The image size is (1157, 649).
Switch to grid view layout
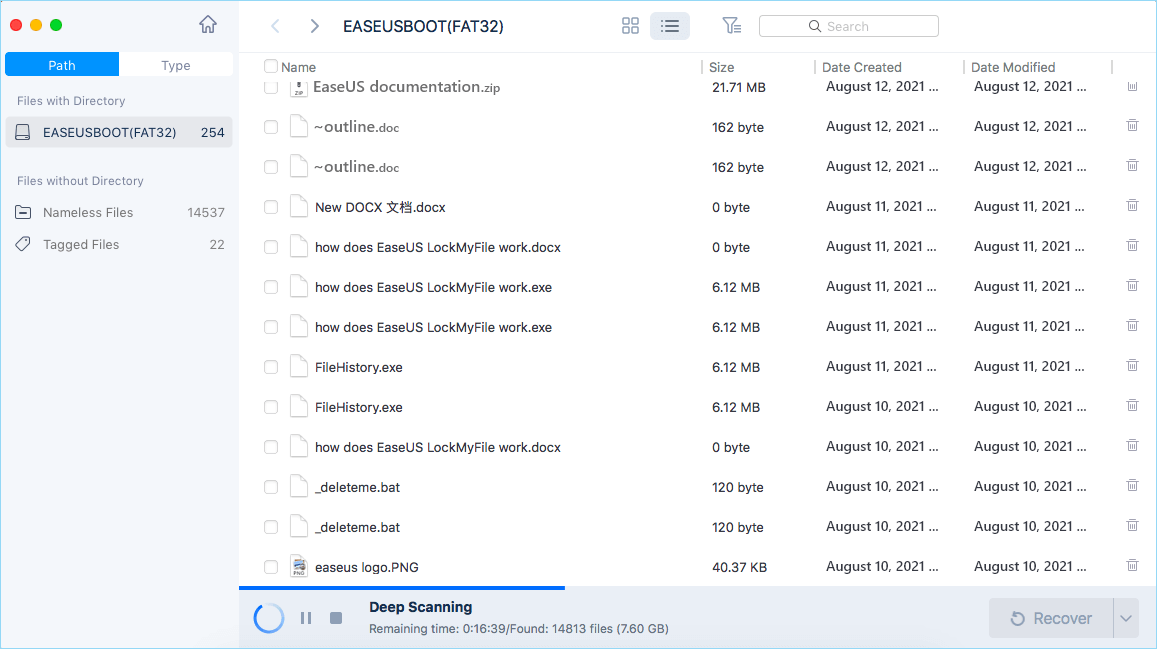[630, 26]
